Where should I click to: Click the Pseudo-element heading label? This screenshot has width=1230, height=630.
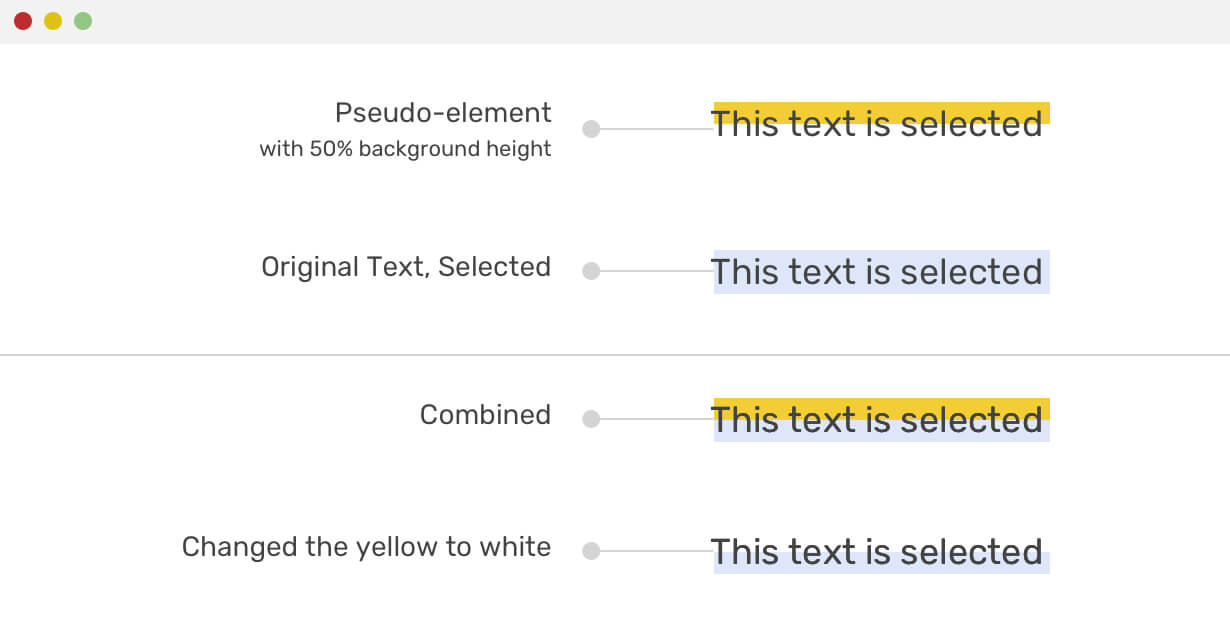click(443, 113)
